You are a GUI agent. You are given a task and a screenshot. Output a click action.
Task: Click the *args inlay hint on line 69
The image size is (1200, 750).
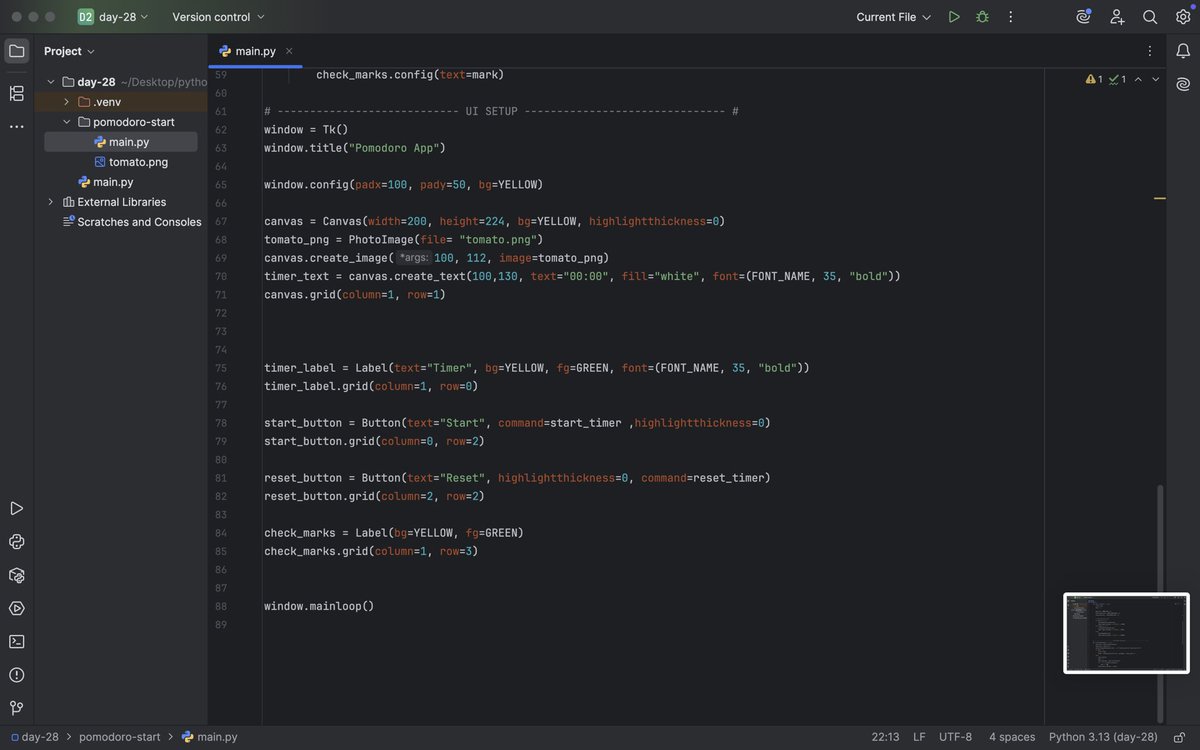tap(414, 258)
